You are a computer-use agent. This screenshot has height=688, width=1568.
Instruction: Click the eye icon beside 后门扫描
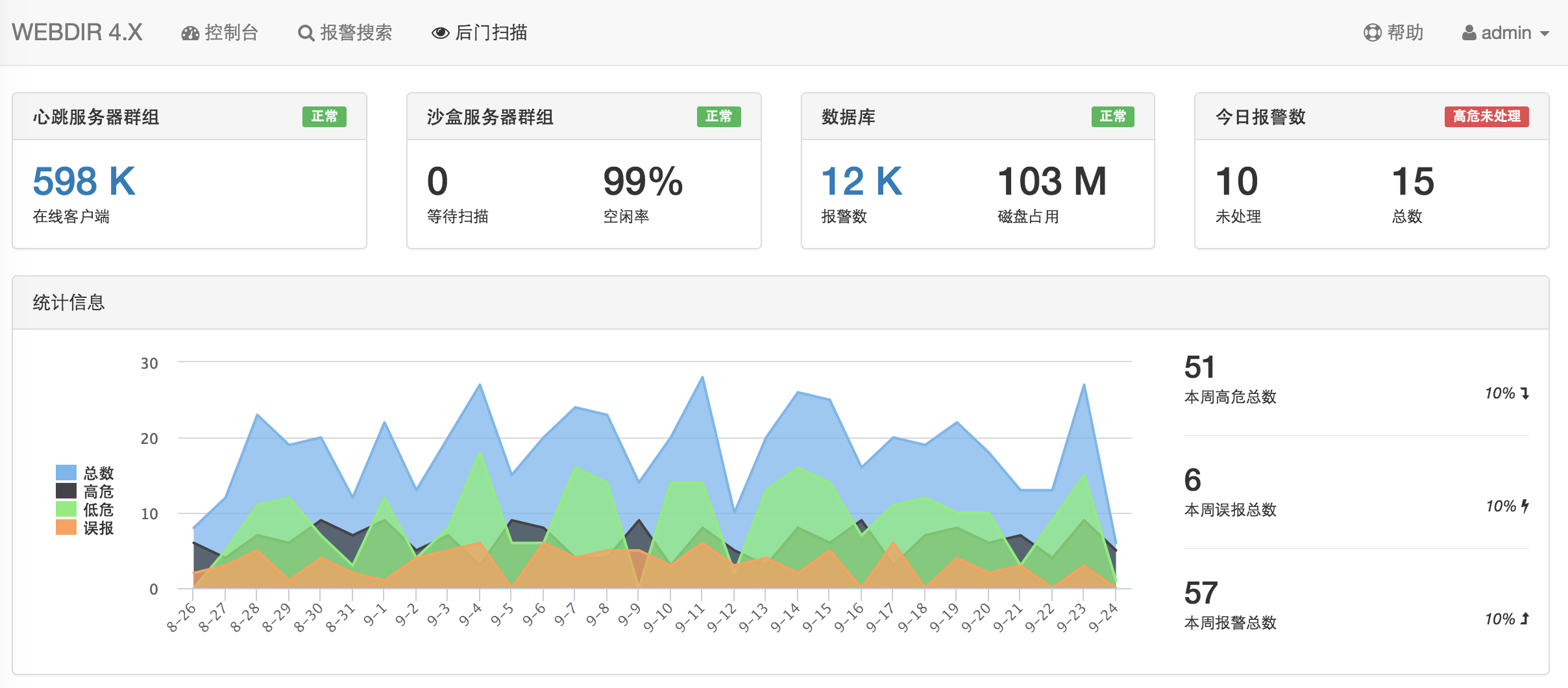[x=440, y=33]
